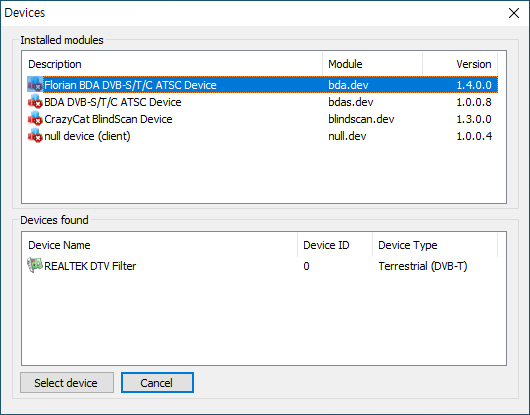Select Florian BDA DVB-S/T/C ATSC Device row
Image resolution: width=530 pixels, height=415 pixels.
click(262, 84)
